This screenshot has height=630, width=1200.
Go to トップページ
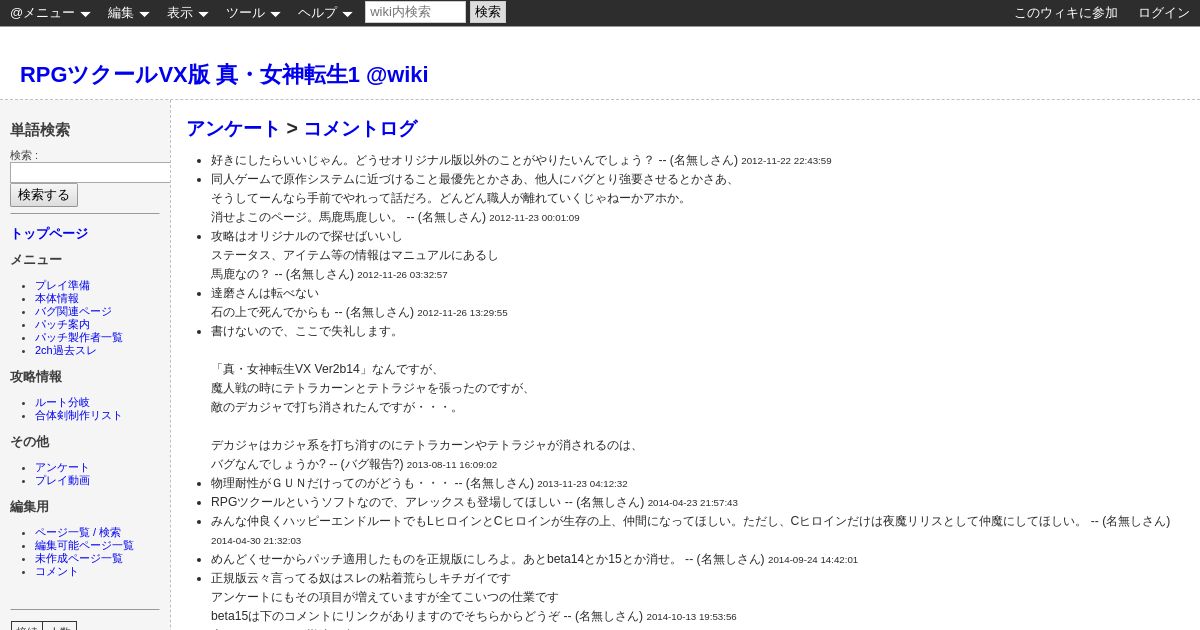coord(49,233)
